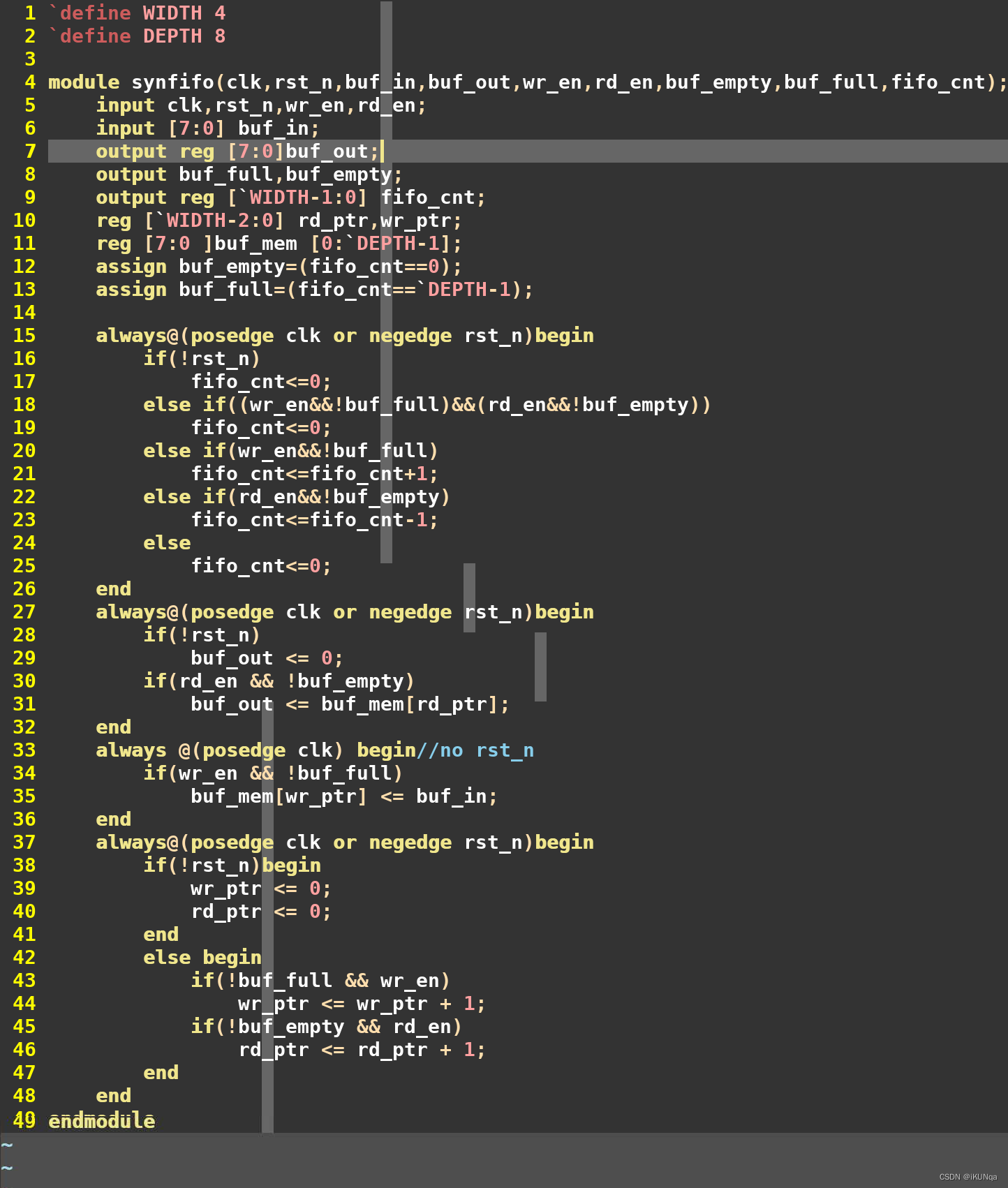
Task: Click 'input clk,rst_n,wr_en,rd_en;' line
Action: point(261,105)
